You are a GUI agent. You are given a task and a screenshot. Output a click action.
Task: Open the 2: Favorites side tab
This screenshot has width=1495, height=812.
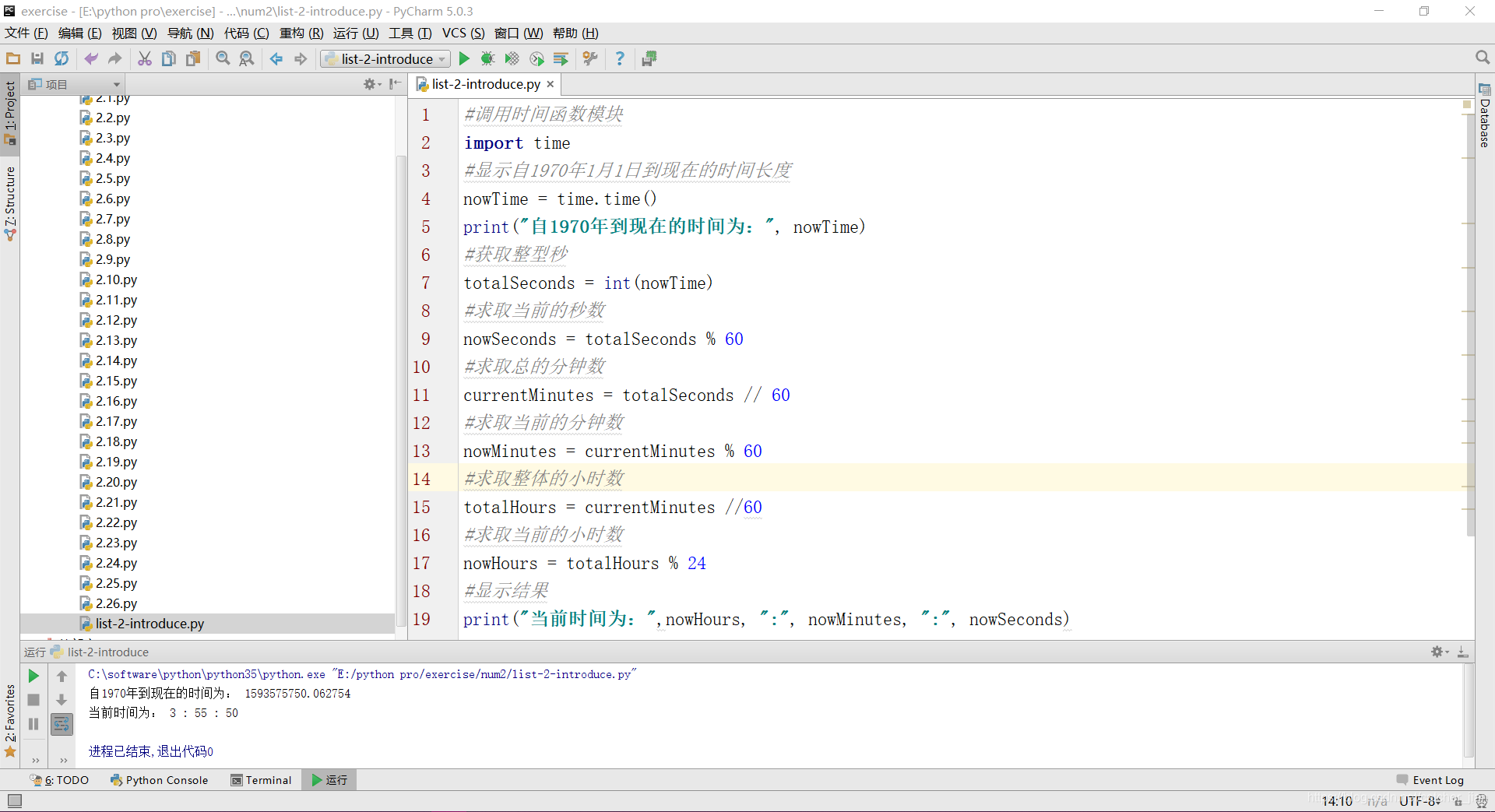click(x=10, y=720)
